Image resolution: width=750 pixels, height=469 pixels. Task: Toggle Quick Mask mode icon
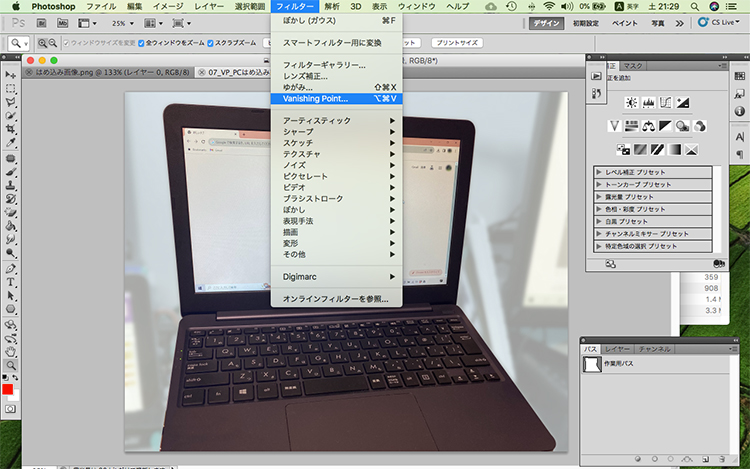(x=11, y=409)
